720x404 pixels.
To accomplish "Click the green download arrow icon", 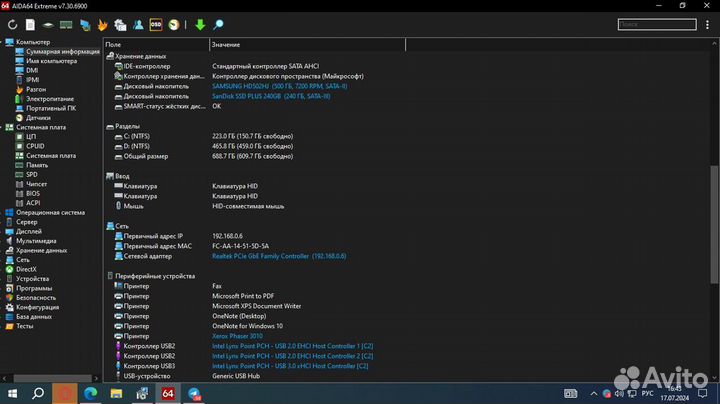I will tap(200, 24).
